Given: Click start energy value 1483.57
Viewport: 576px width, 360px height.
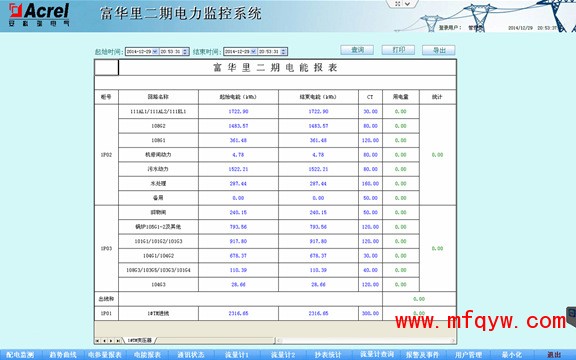Looking at the screenshot, I should 238,126.
